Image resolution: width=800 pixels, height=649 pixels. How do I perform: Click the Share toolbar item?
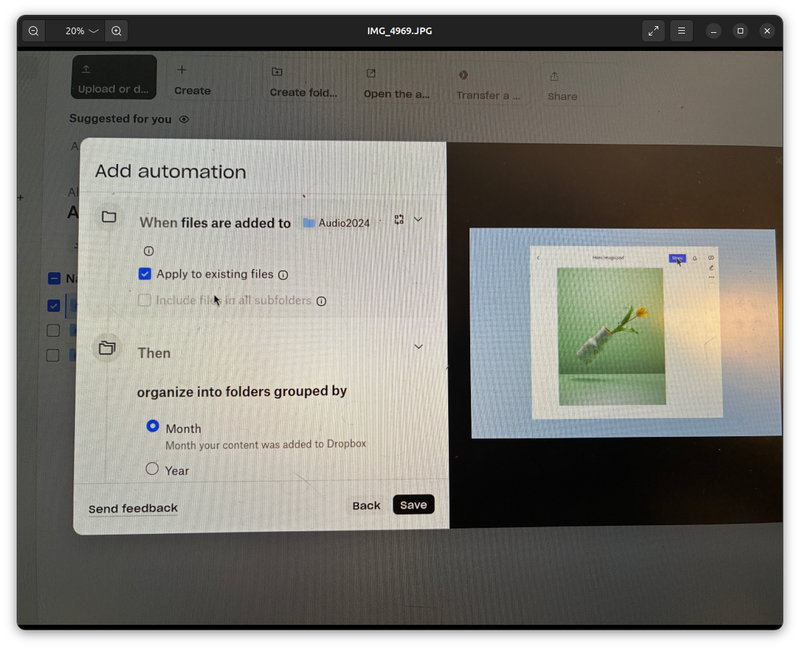coord(561,86)
